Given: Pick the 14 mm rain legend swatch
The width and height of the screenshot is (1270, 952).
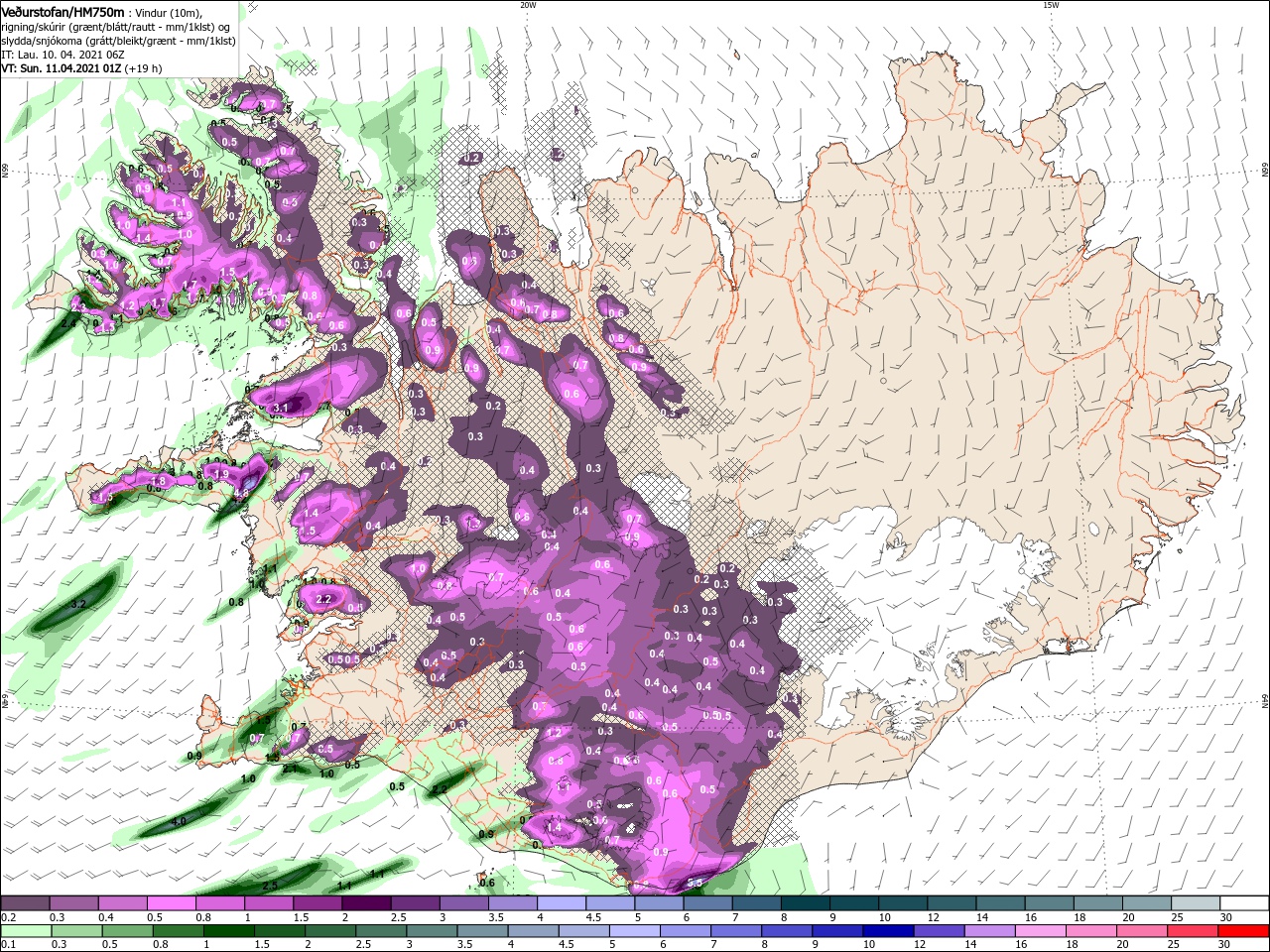Looking at the screenshot, I should (x=989, y=931).
